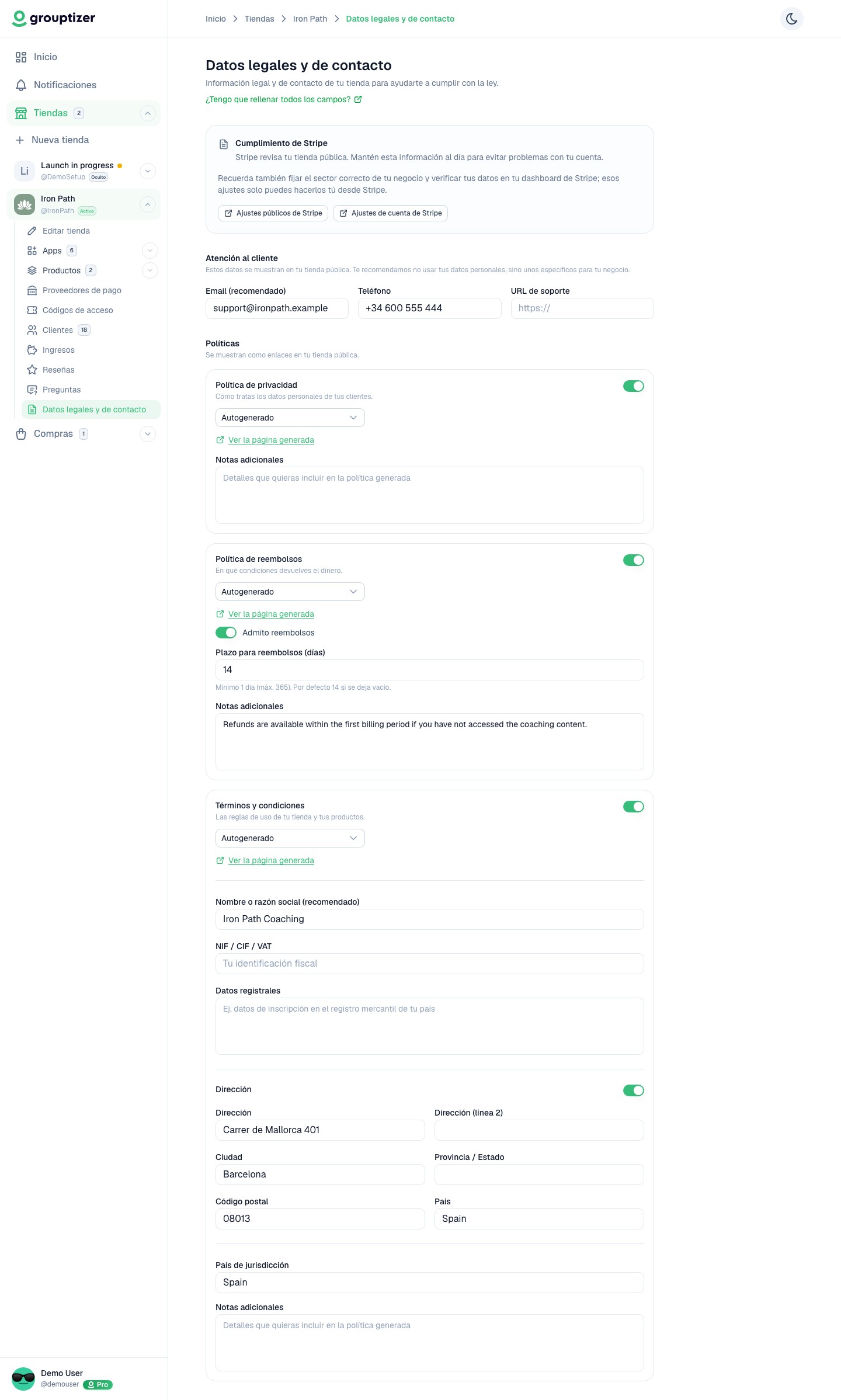841x1400 pixels.
Task: Expand the Apps submenu chevron
Action: coord(150,251)
